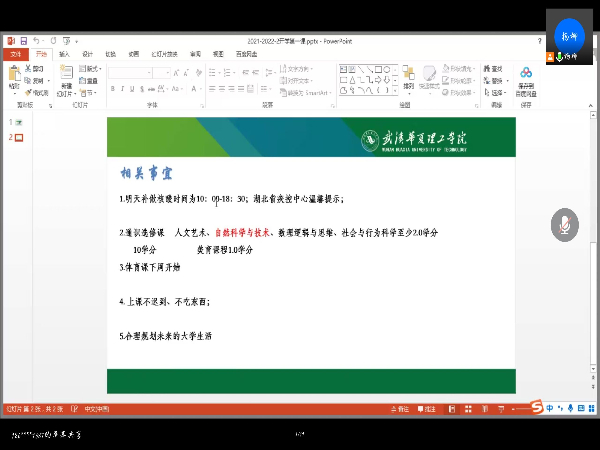This screenshot has width=600, height=450.
Task: Open the change case Aa menu
Action: [x=176, y=89]
